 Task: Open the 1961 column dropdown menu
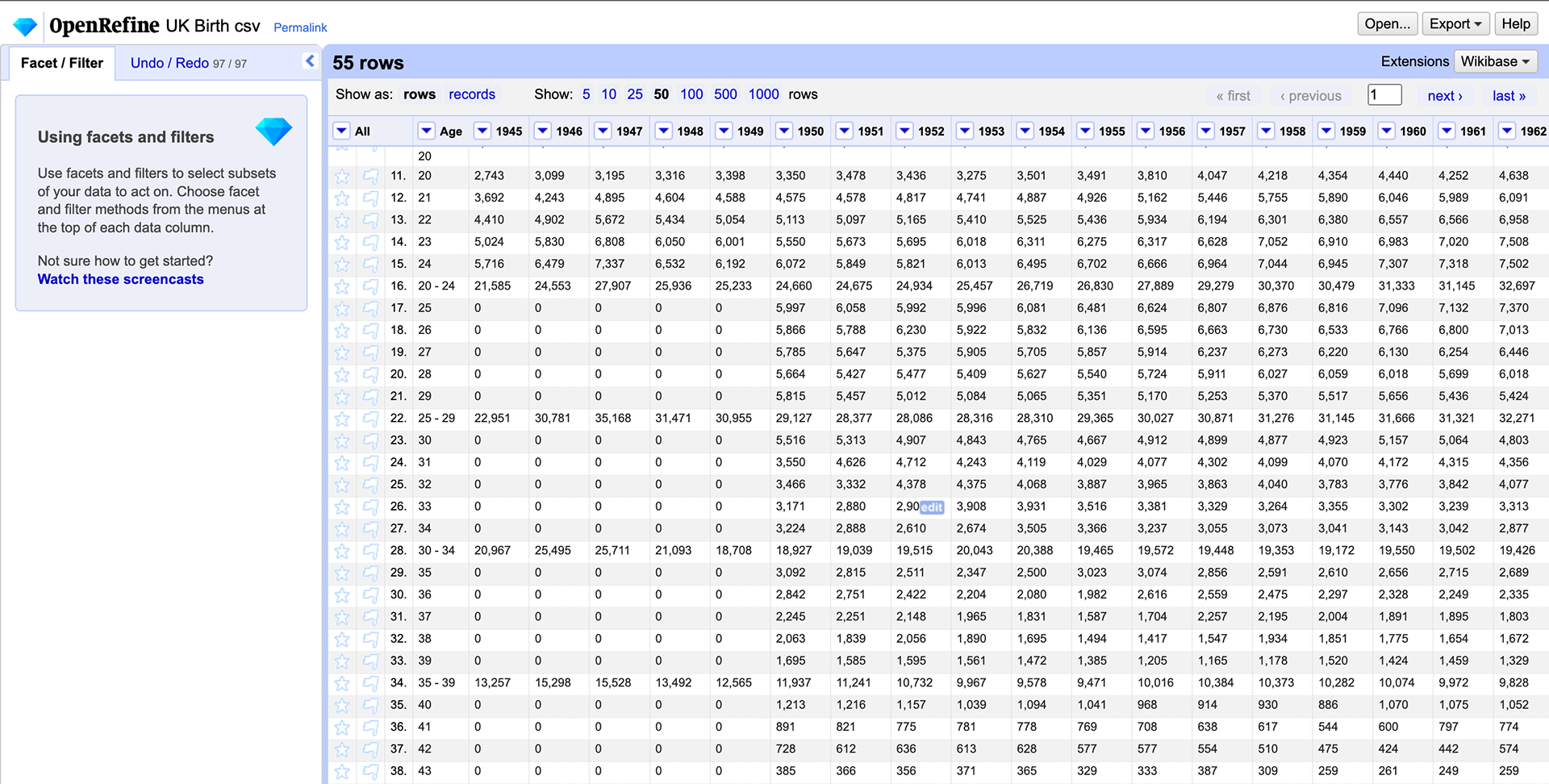tap(1447, 131)
